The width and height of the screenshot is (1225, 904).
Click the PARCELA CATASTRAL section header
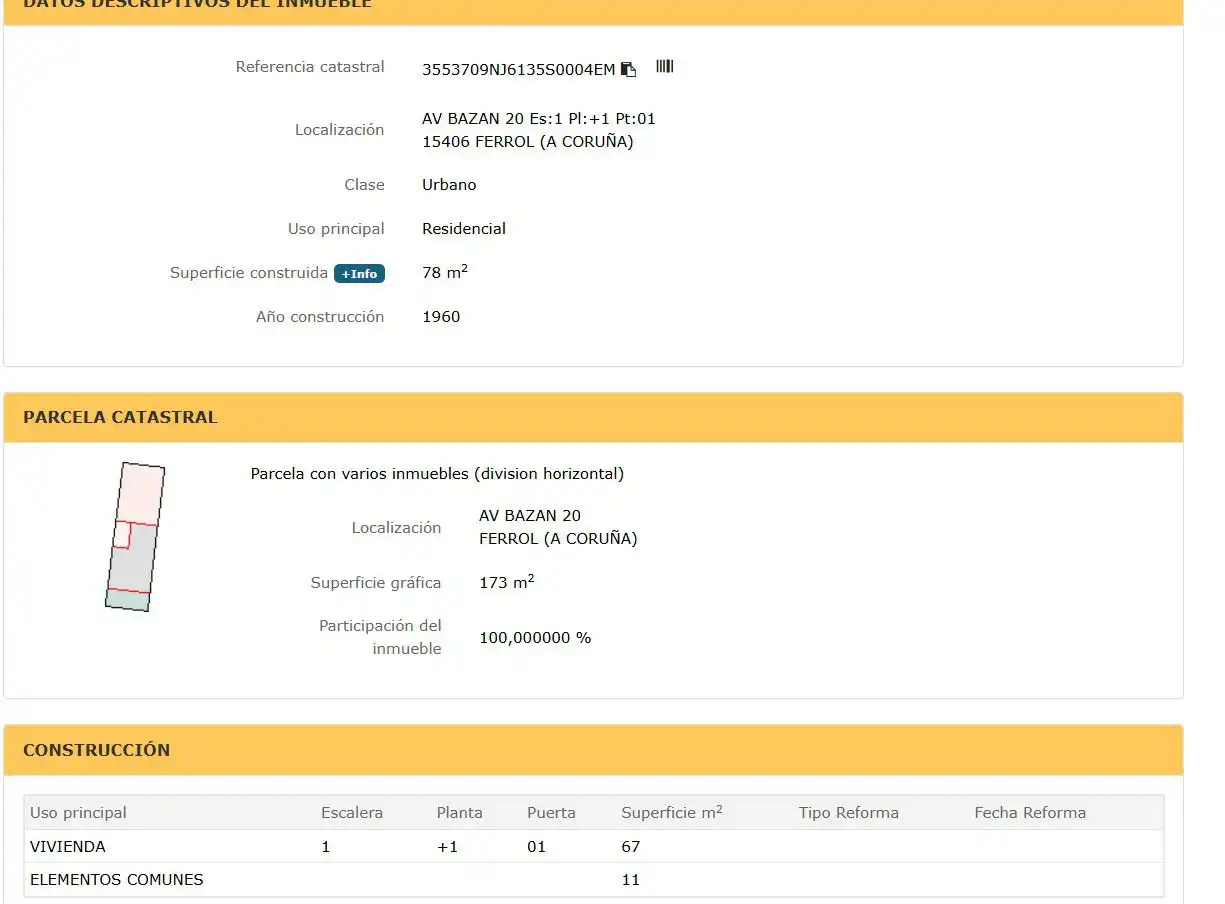pos(593,418)
